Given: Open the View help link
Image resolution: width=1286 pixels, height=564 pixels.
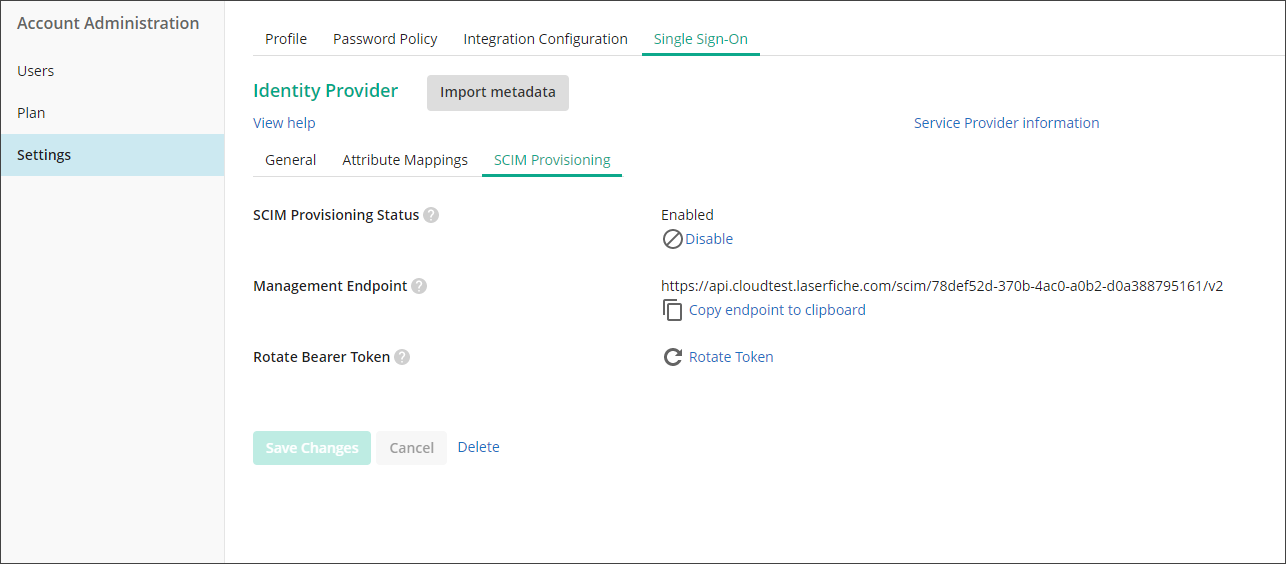Looking at the screenshot, I should point(284,123).
